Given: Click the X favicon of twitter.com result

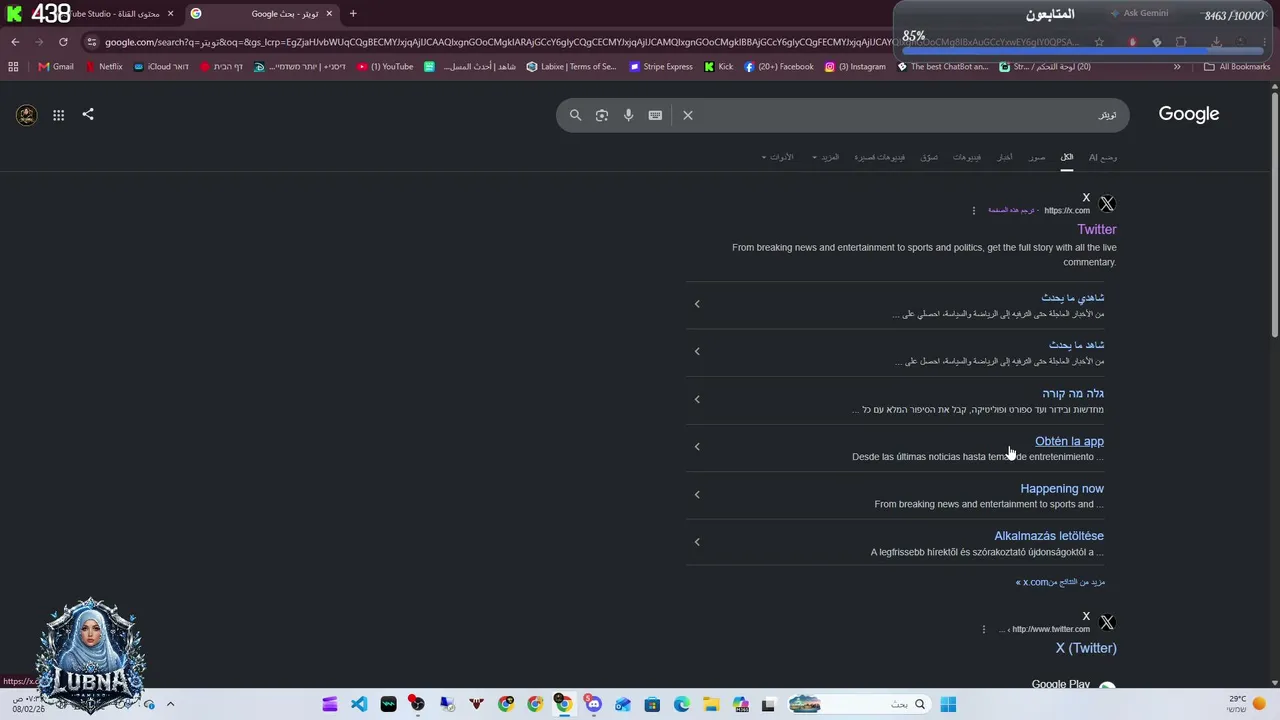Looking at the screenshot, I should 1107,622.
